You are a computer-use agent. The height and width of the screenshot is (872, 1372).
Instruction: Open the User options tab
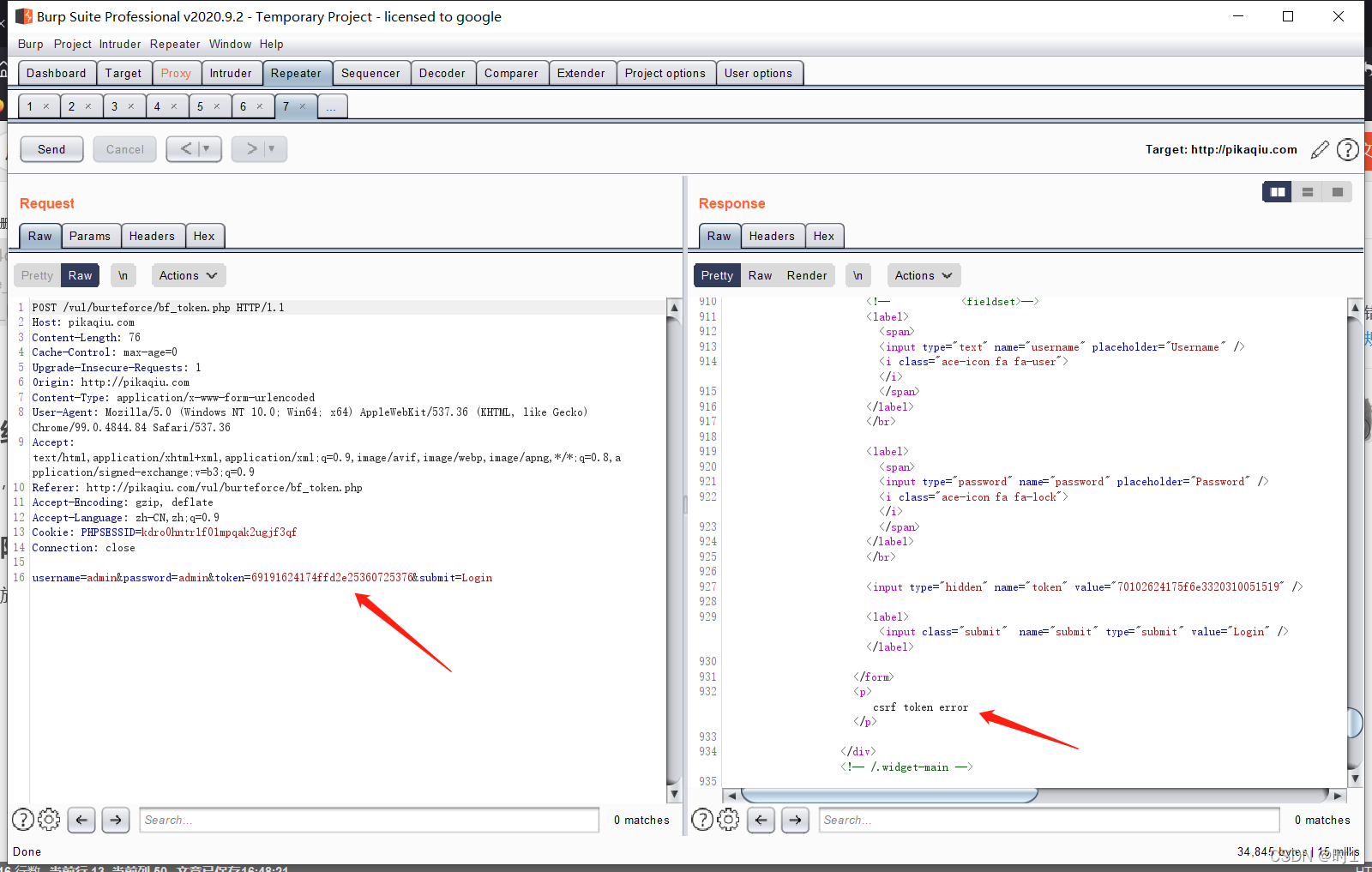coord(758,73)
